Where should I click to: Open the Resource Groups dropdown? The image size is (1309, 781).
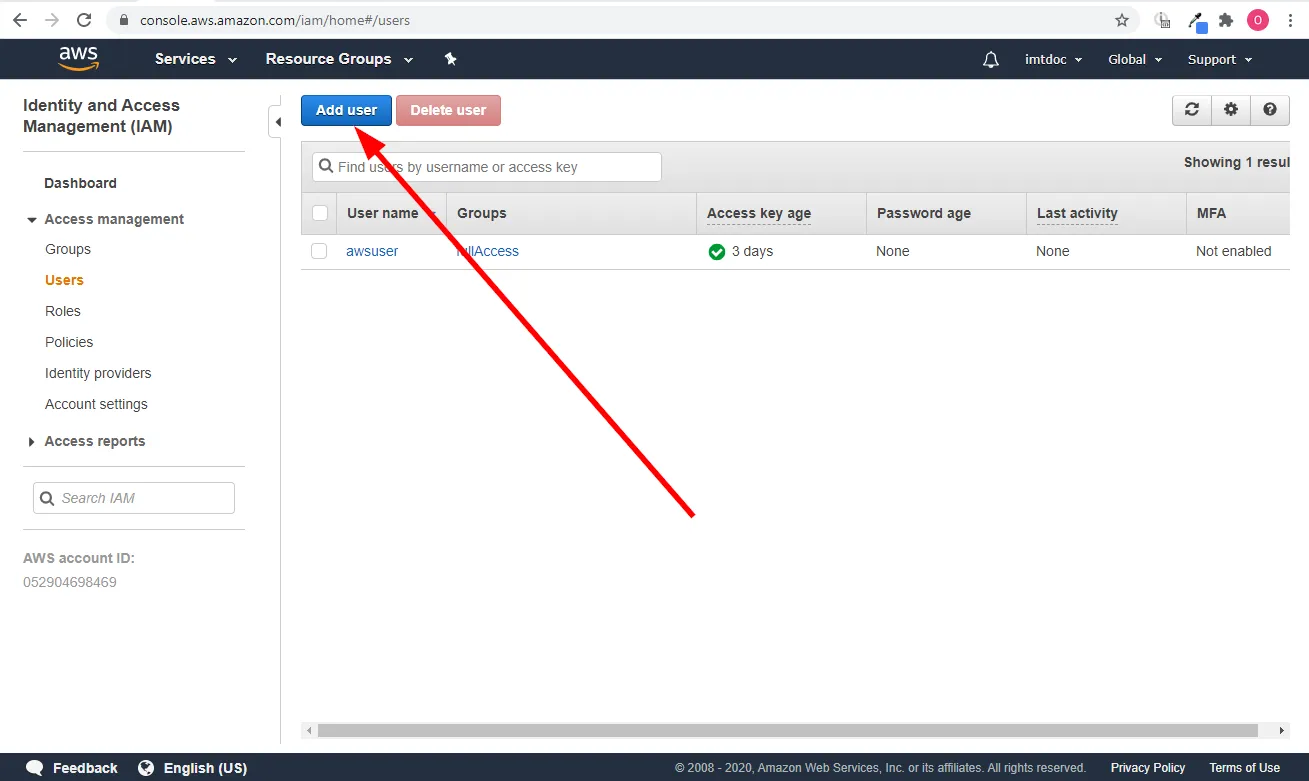[339, 59]
